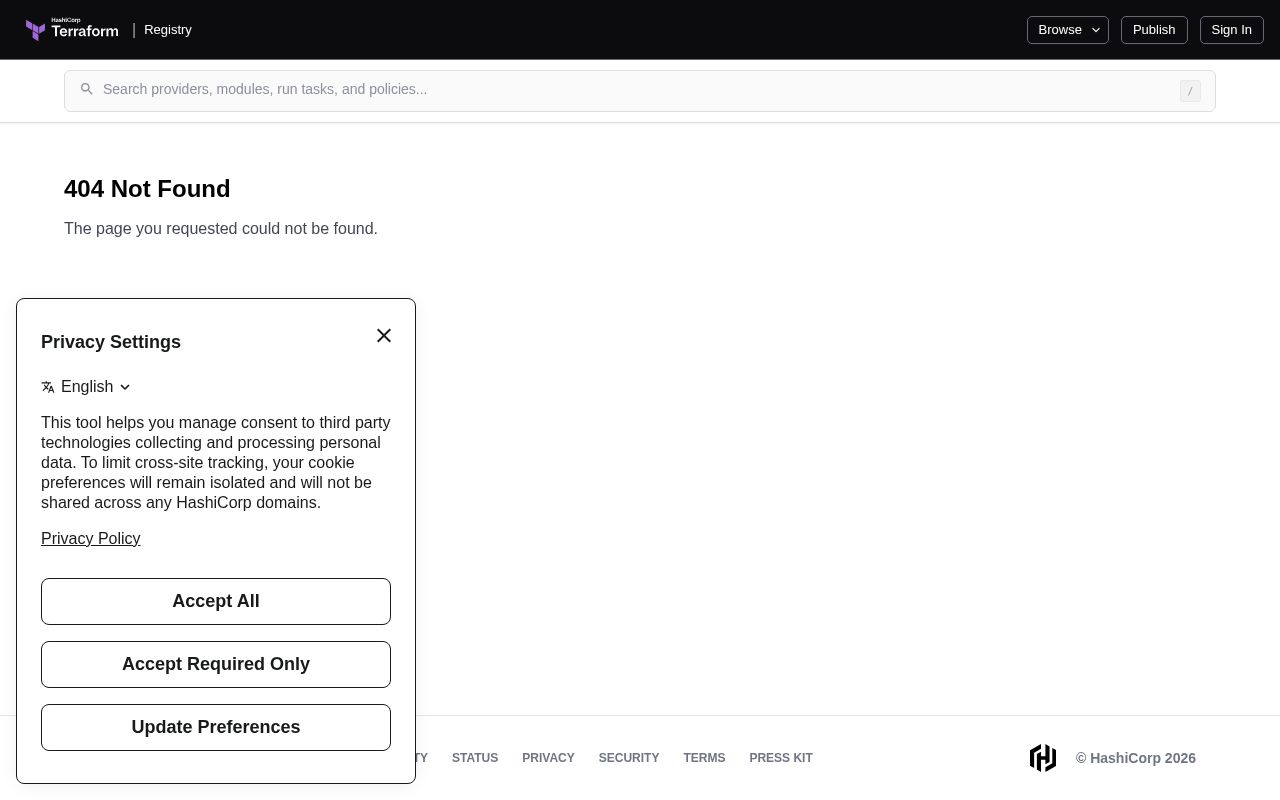Click the Terraform logo icon

tap(72, 30)
